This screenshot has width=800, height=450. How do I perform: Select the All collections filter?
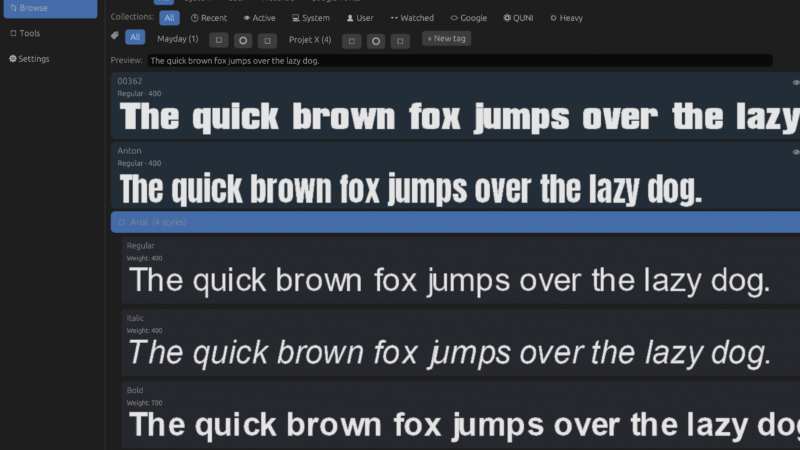click(x=169, y=18)
